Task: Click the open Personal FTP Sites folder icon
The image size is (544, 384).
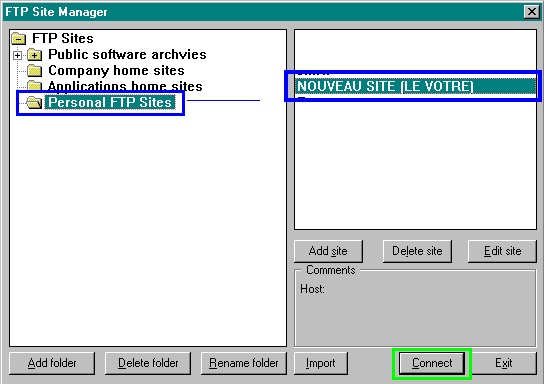Action: pyautogui.click(x=34, y=102)
